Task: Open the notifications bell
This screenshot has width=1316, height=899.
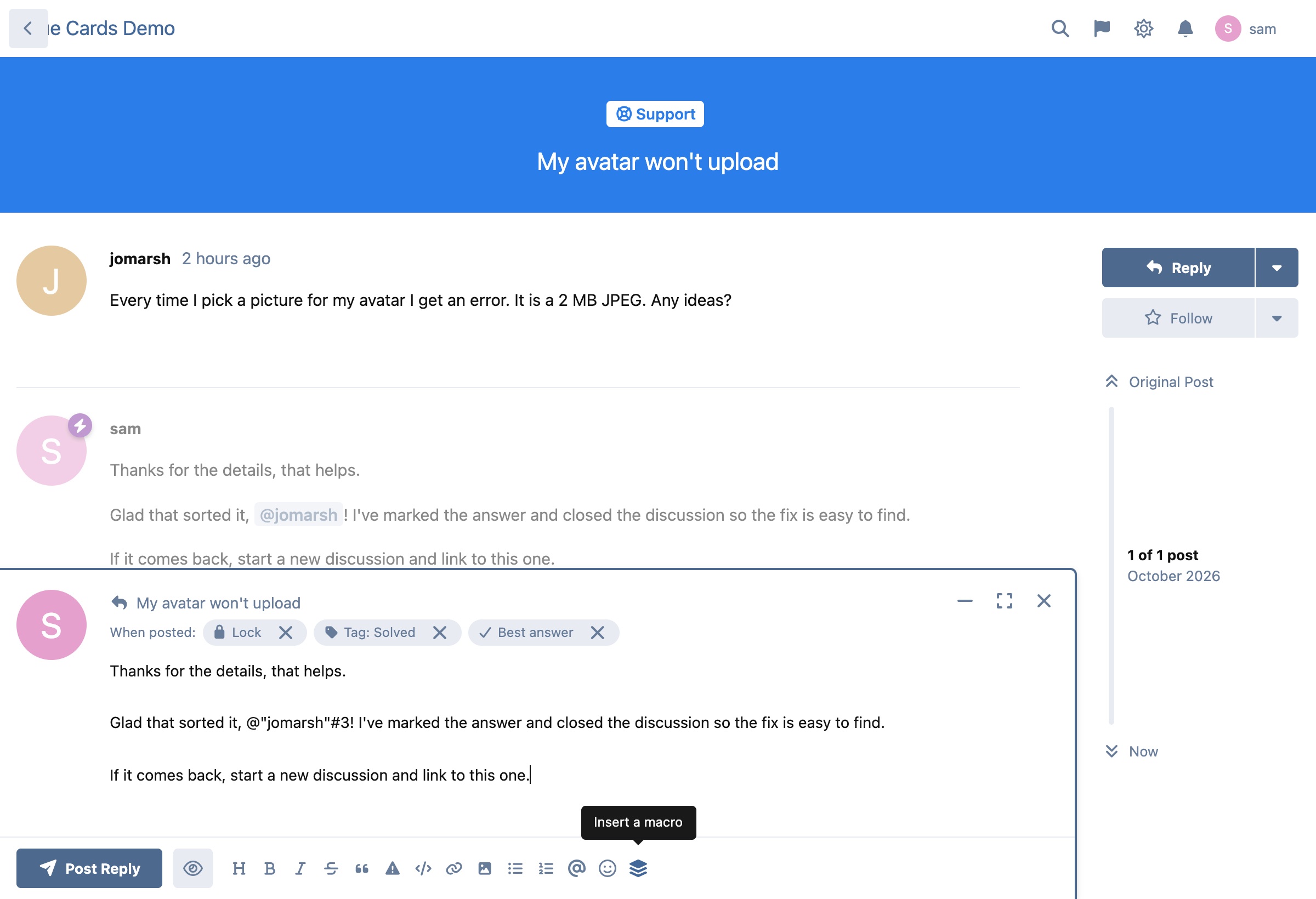Action: point(1185,29)
